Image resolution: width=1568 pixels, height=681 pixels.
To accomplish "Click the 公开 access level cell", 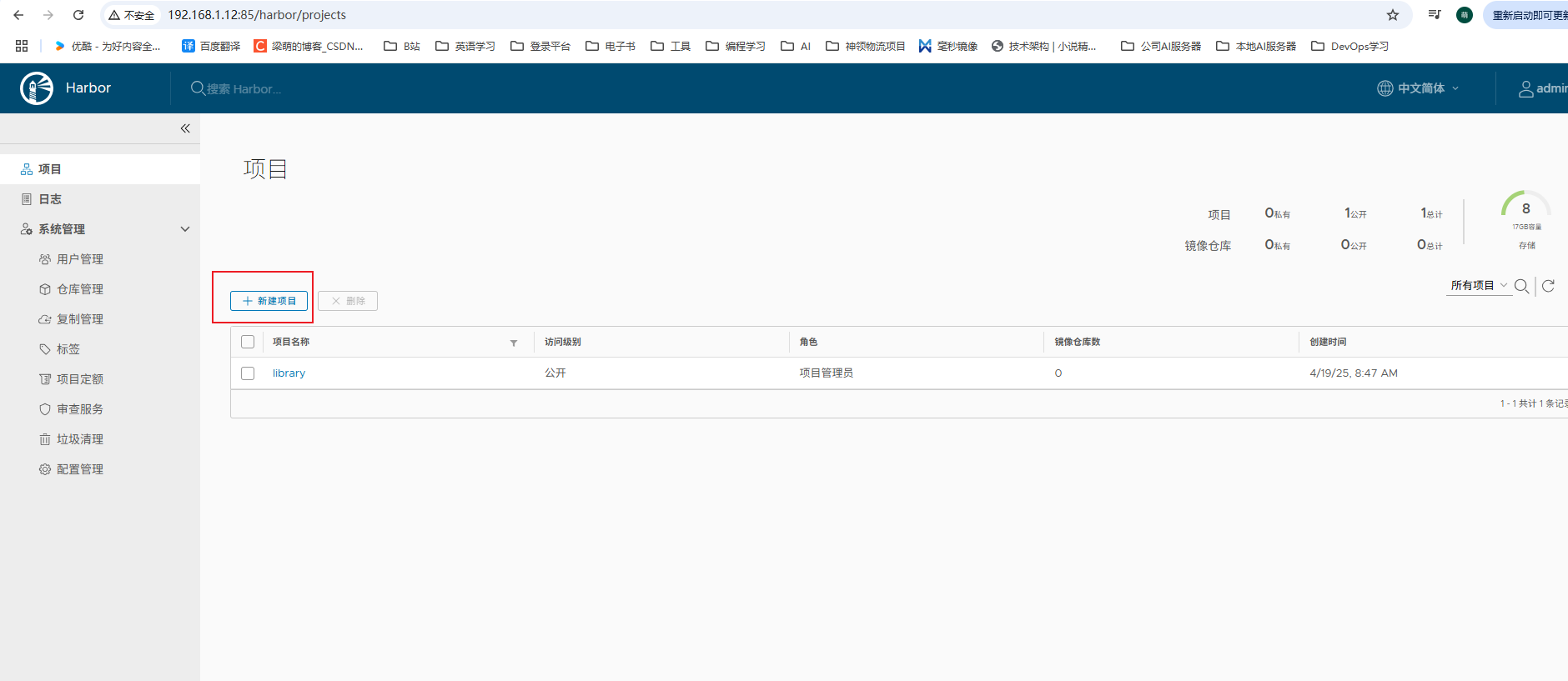I will 555,373.
